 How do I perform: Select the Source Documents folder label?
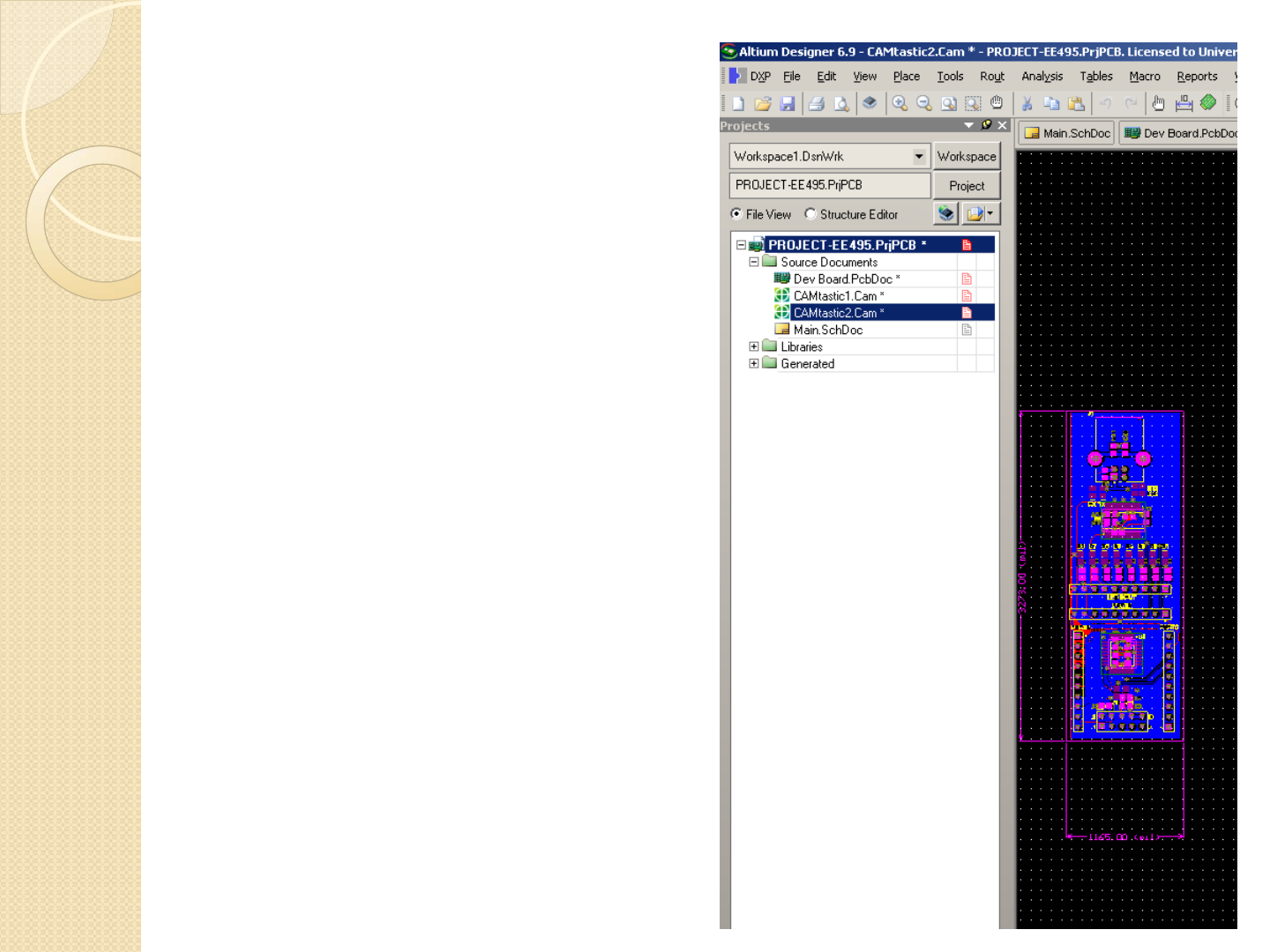pos(829,262)
